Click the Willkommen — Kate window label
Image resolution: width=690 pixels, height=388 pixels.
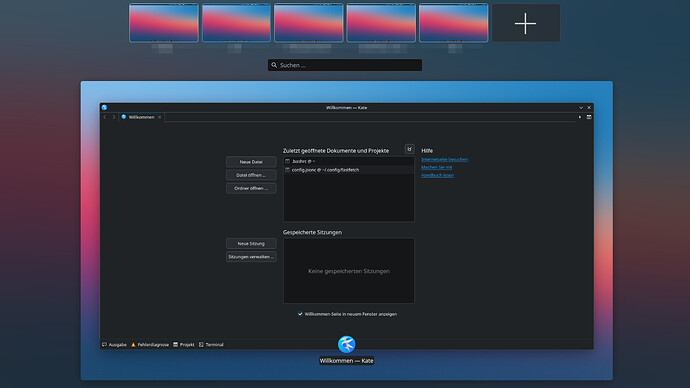(346, 361)
